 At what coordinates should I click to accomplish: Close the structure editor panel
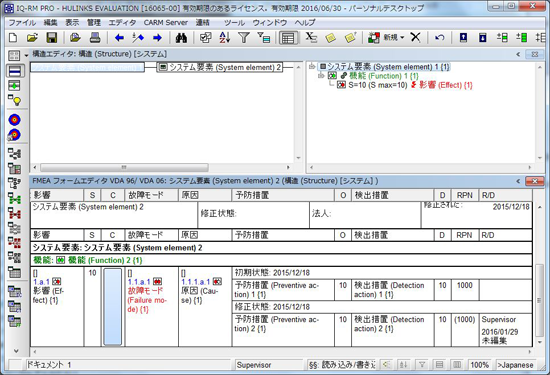(x=534, y=54)
